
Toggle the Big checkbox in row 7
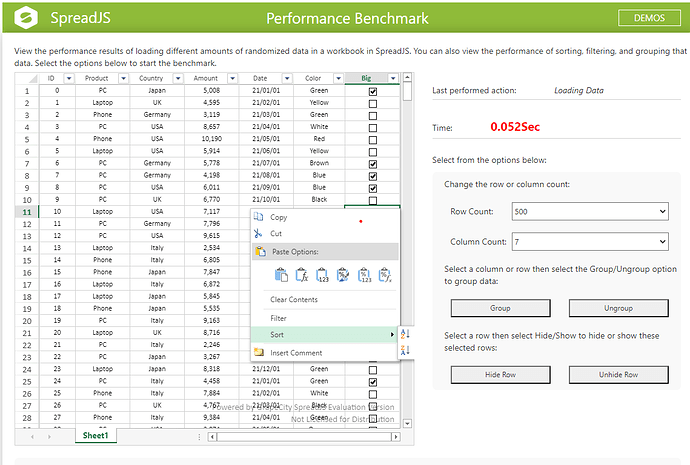(373, 164)
